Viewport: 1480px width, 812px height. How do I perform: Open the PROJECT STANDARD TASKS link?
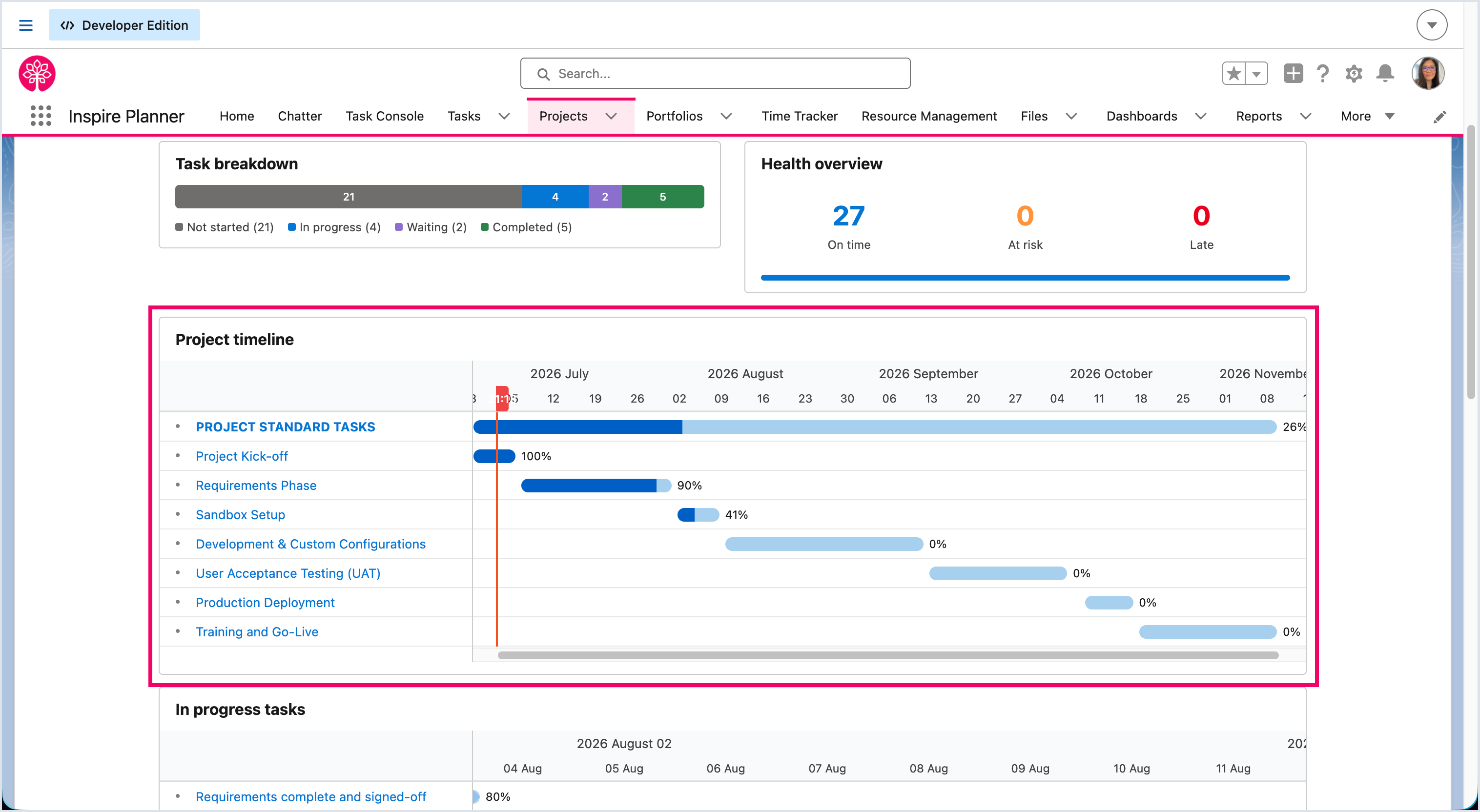click(286, 426)
